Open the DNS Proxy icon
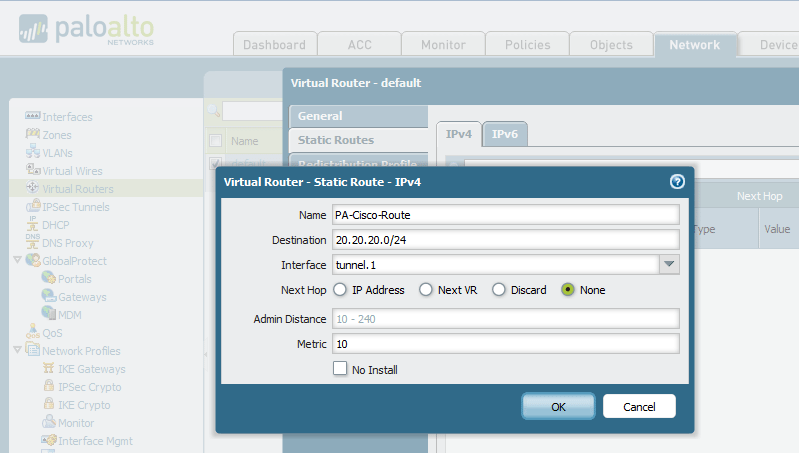The image size is (799, 453). click(32, 243)
